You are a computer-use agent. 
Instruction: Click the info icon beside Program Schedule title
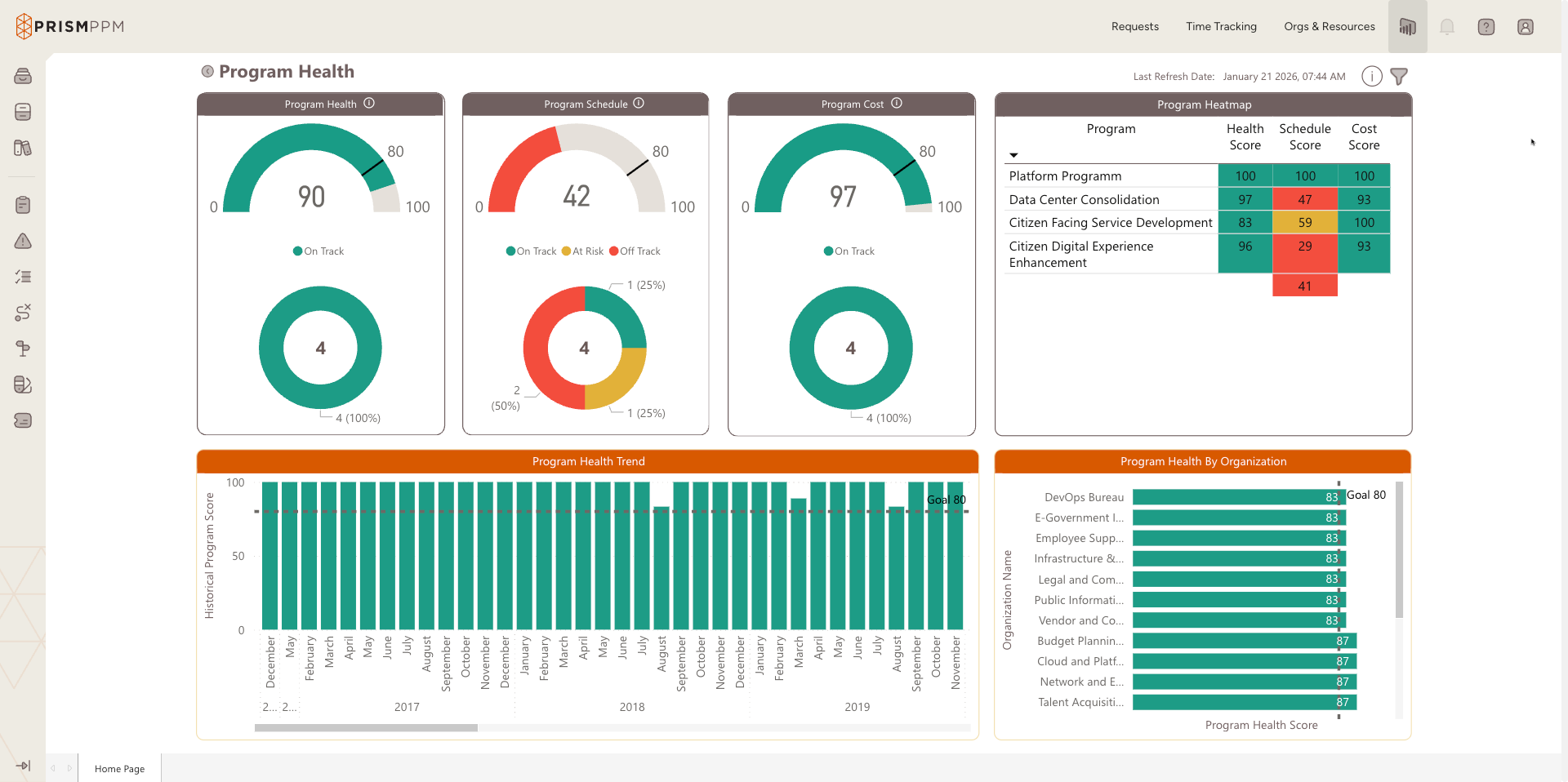tap(639, 104)
